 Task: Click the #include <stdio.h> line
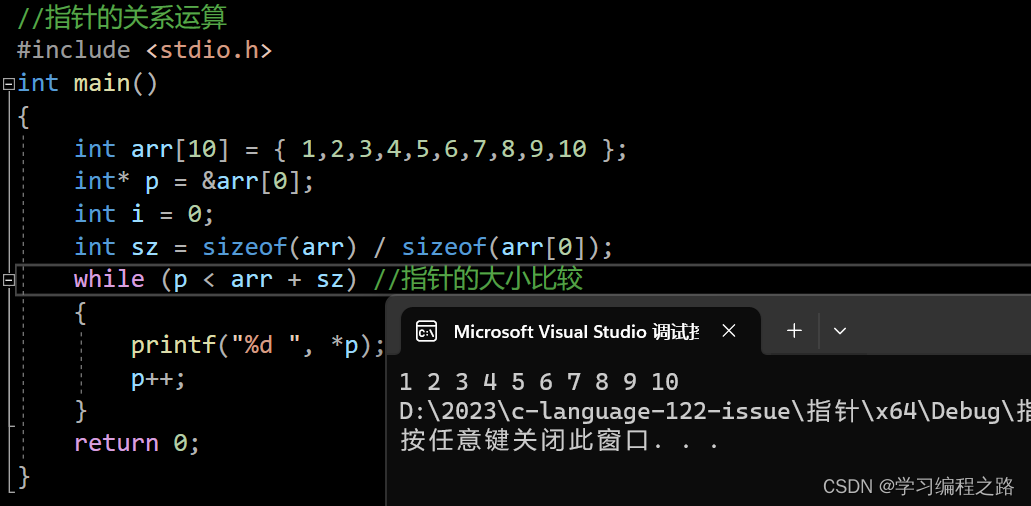pos(144,50)
